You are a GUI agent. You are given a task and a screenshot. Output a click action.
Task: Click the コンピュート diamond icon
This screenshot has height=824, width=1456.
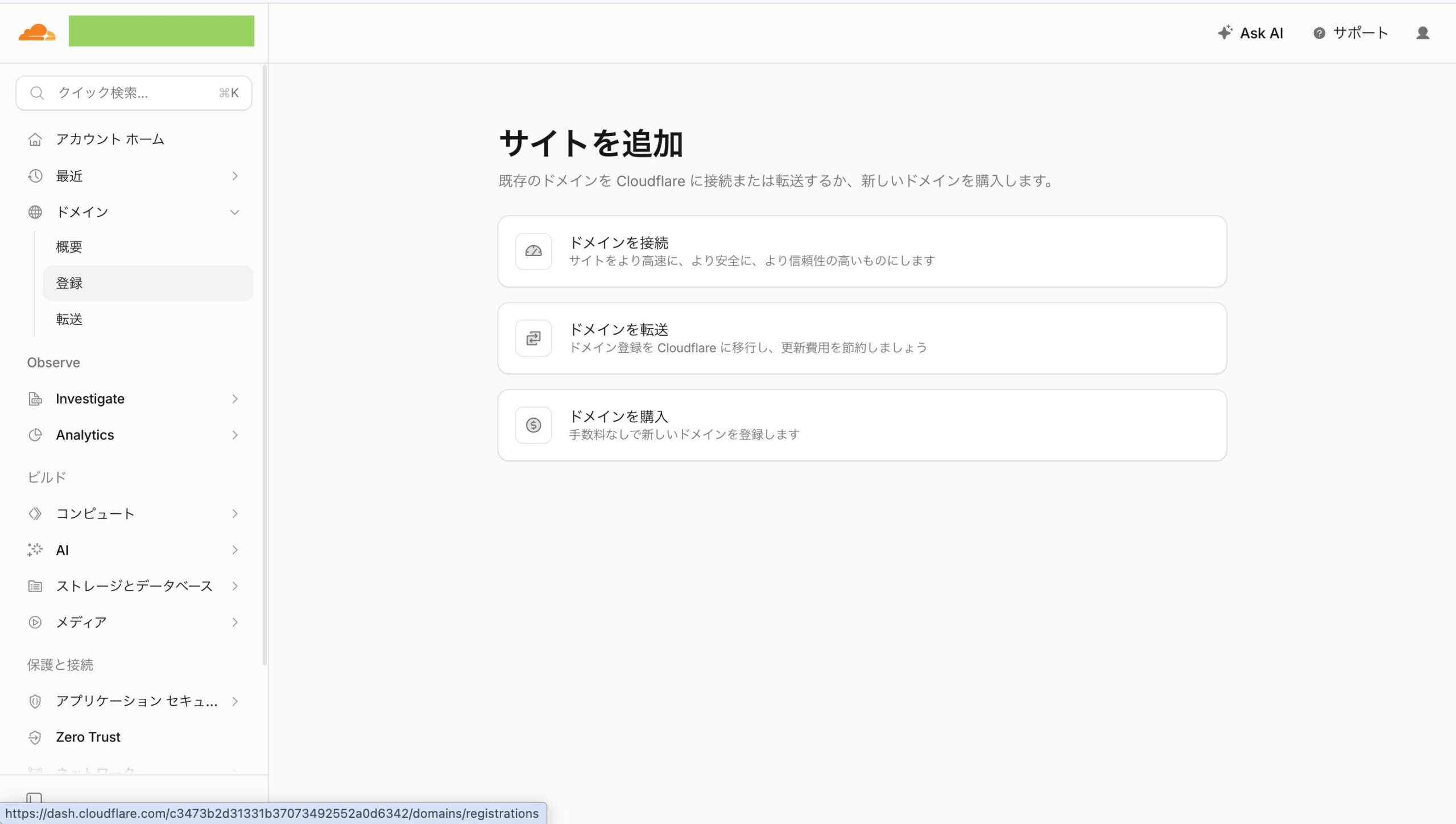[x=35, y=514]
